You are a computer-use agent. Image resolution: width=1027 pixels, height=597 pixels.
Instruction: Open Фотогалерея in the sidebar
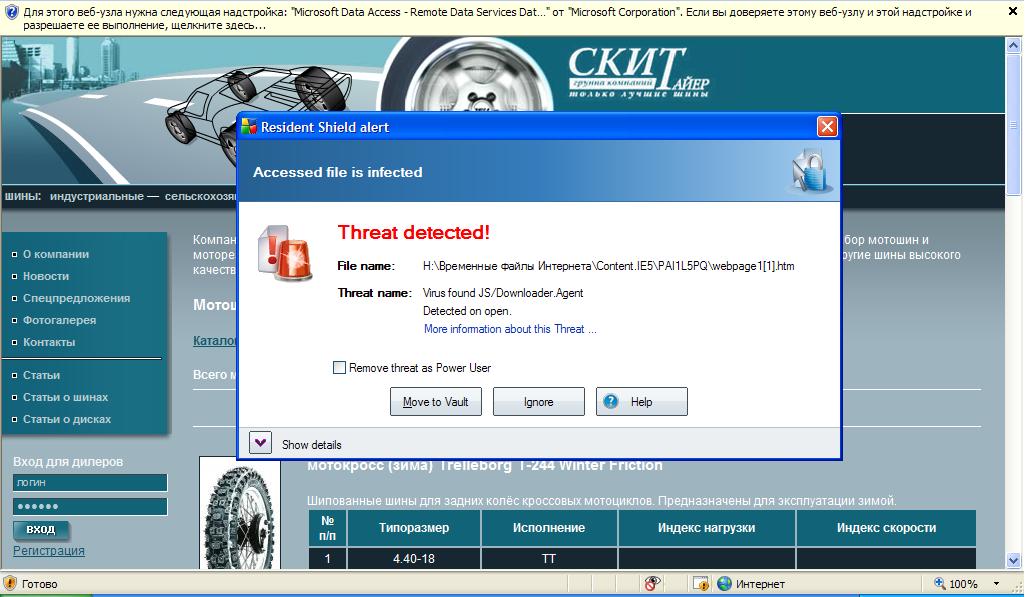tap(60, 320)
